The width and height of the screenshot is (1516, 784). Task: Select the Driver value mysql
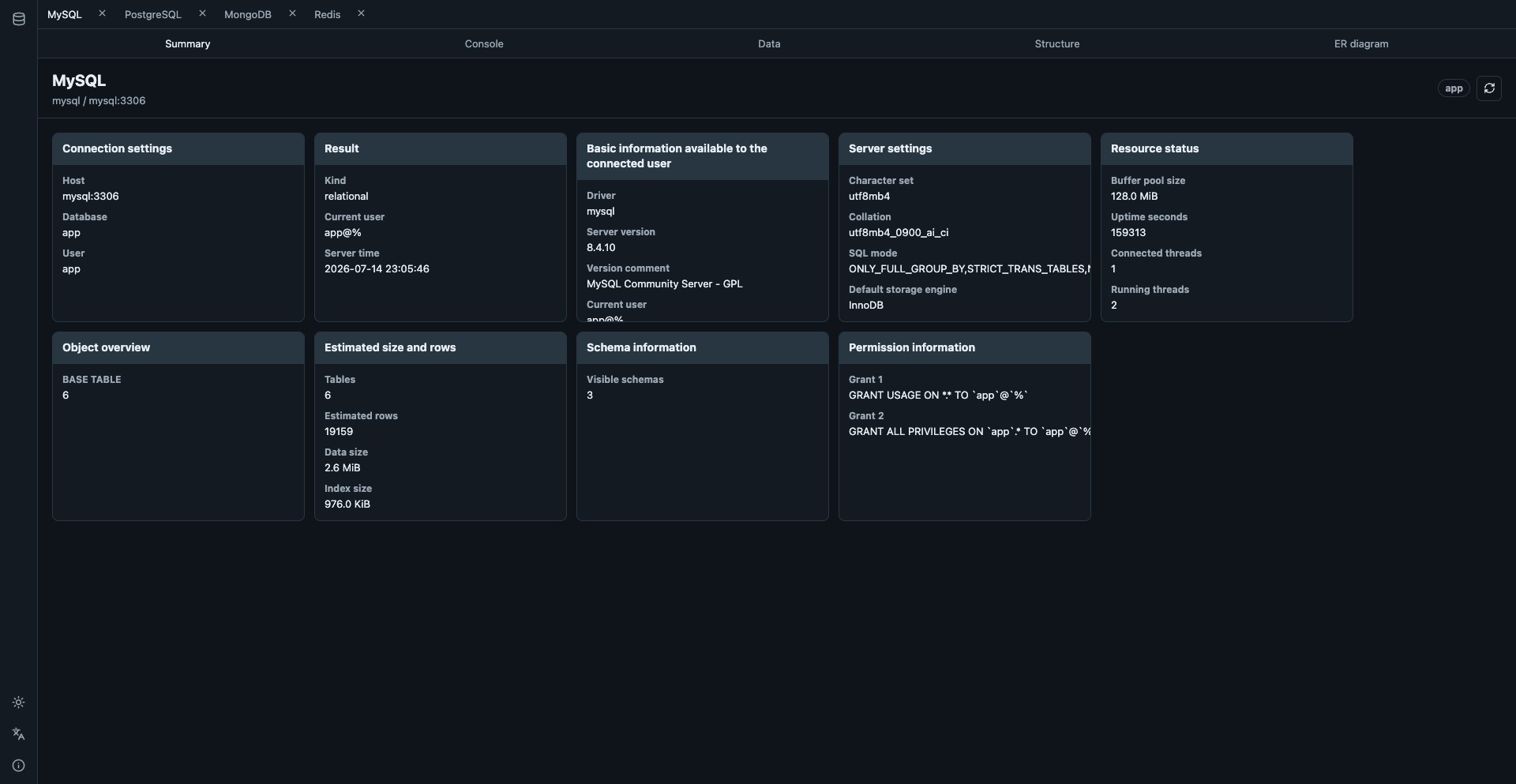[601, 212]
